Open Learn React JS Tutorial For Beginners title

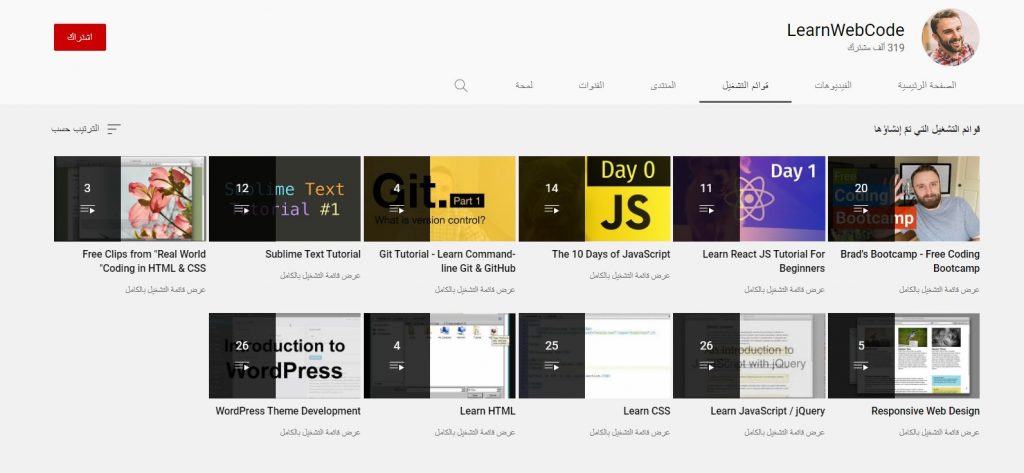coord(763,261)
